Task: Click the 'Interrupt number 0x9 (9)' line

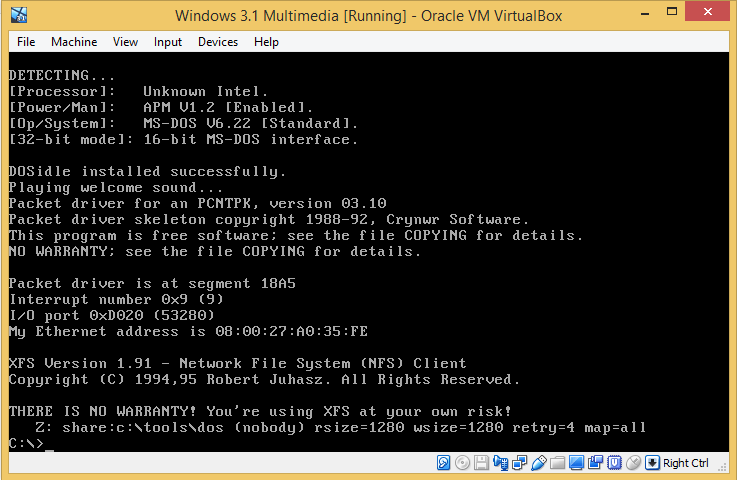Action: point(116,299)
